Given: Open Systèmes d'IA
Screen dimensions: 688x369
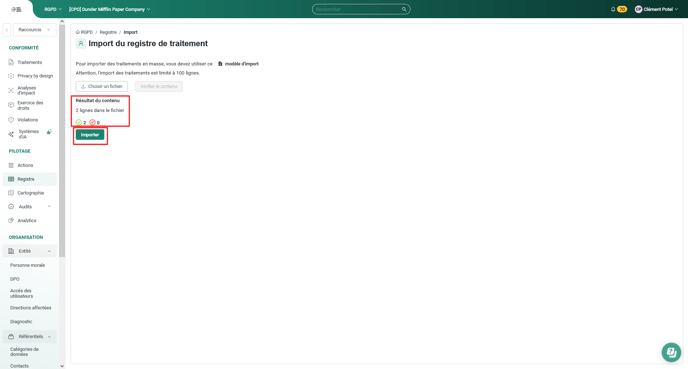Looking at the screenshot, I should [x=29, y=134].
